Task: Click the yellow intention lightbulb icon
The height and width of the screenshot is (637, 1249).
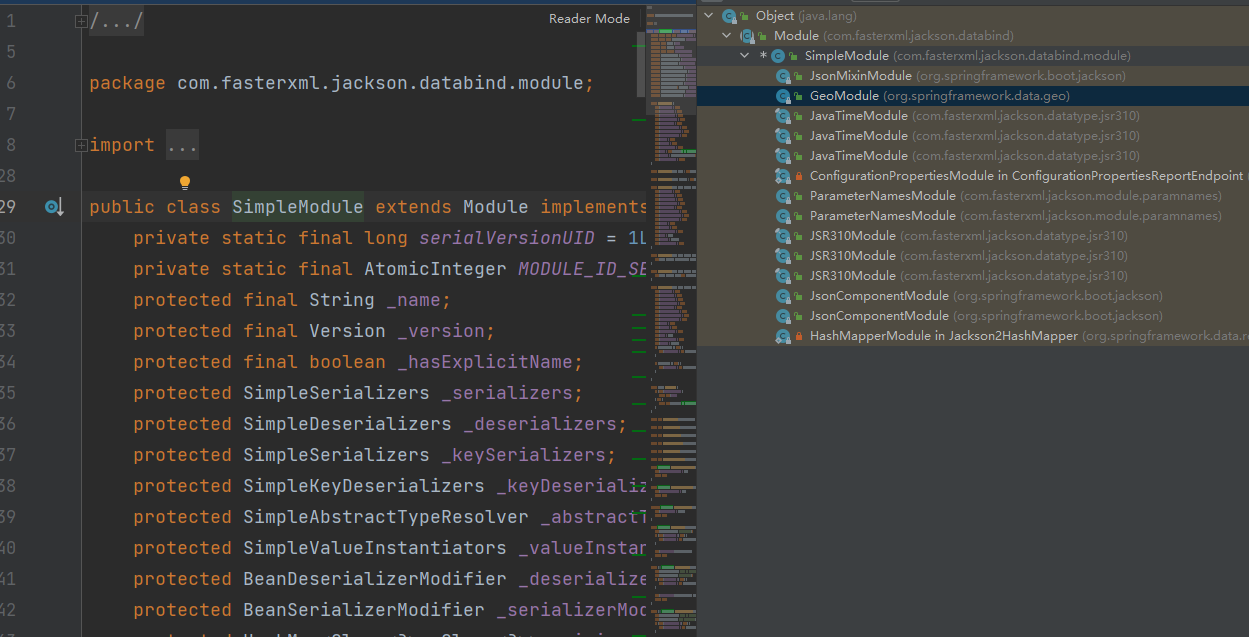Action: click(x=184, y=183)
